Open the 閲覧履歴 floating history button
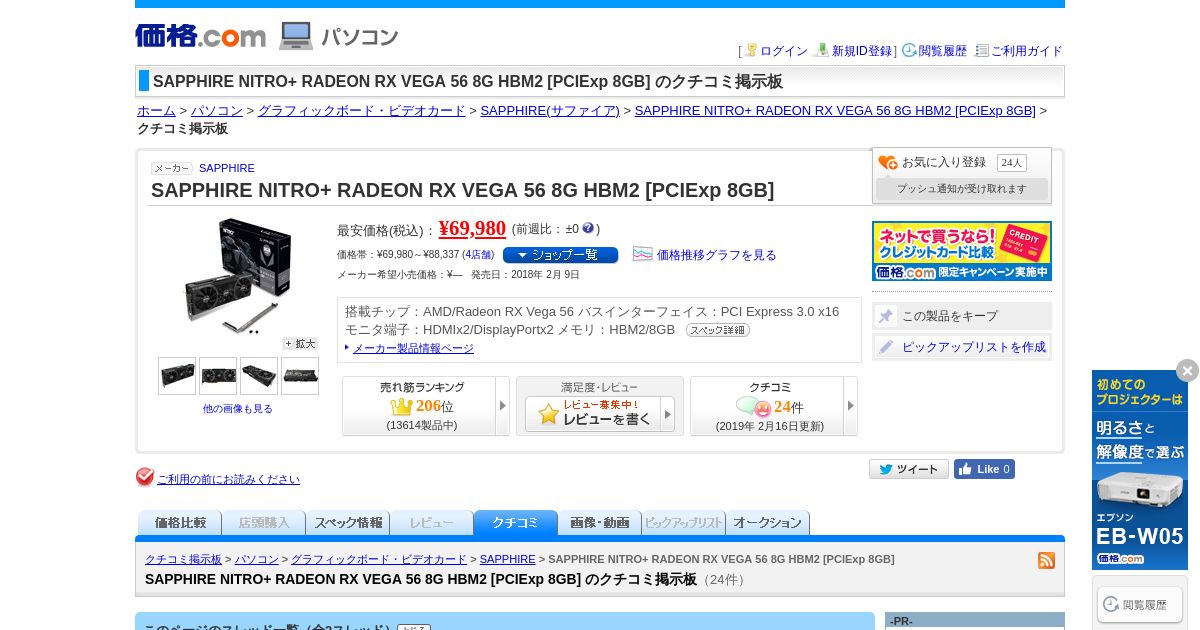The image size is (1200, 630). click(x=1140, y=604)
